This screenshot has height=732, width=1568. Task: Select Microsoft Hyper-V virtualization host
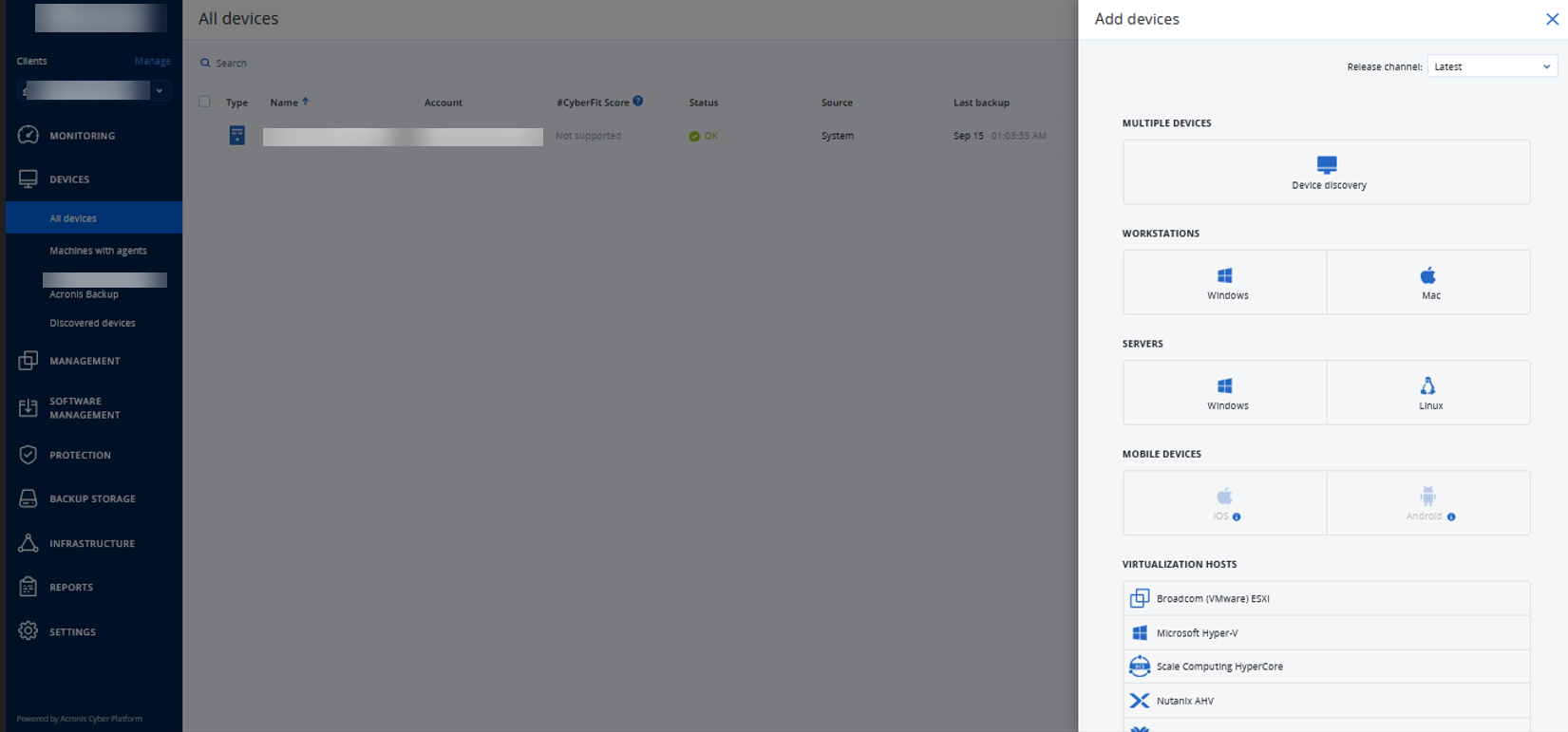tap(1326, 632)
